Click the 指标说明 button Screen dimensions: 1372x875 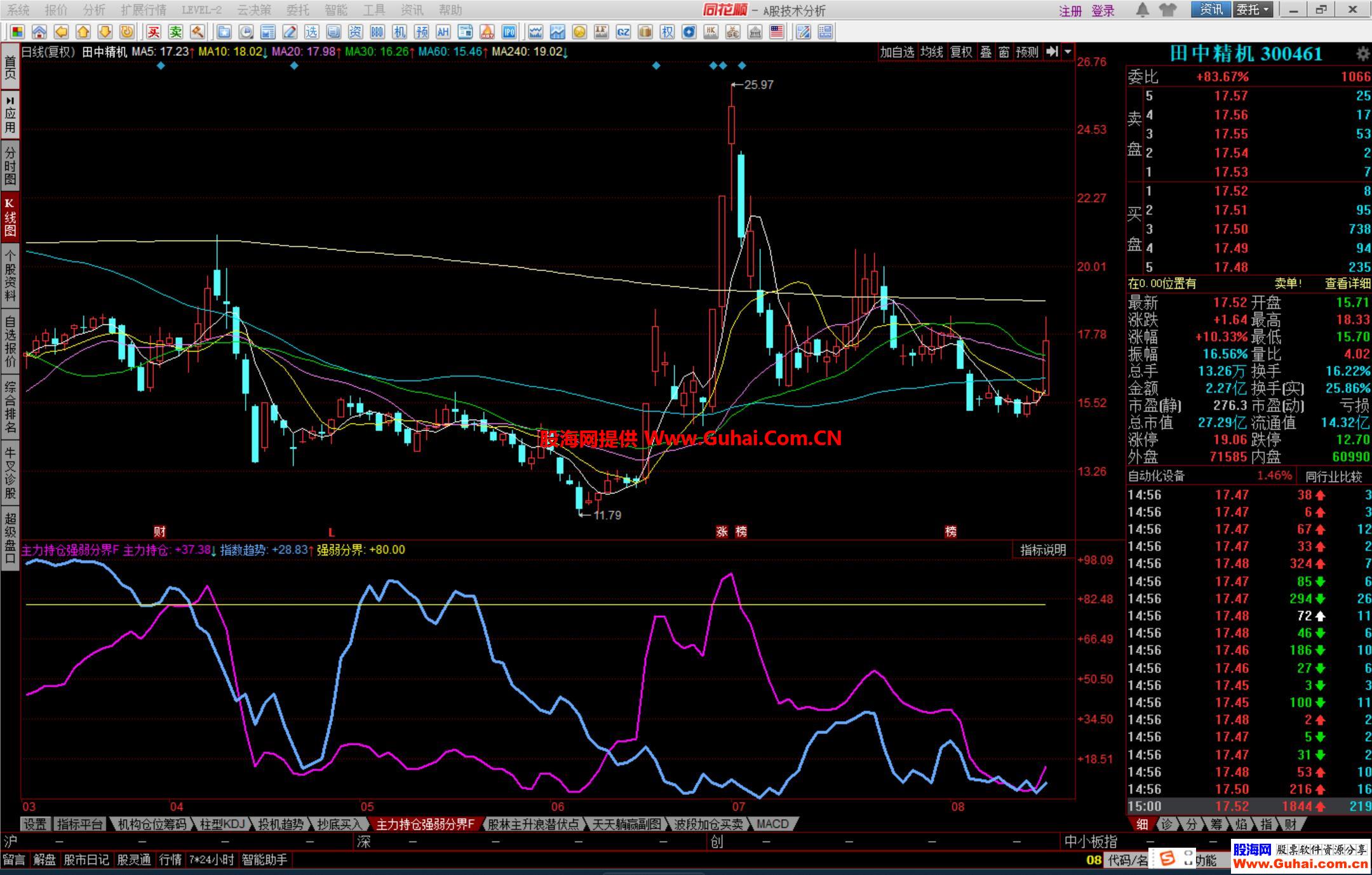[x=1042, y=550]
